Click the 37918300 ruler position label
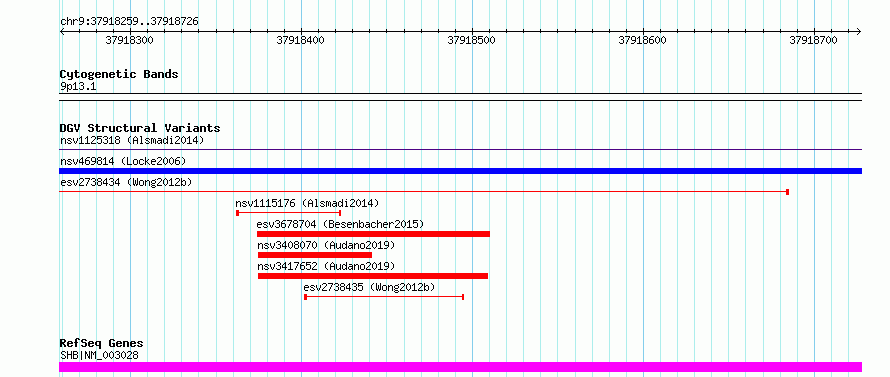The image size is (890, 377). (129, 40)
